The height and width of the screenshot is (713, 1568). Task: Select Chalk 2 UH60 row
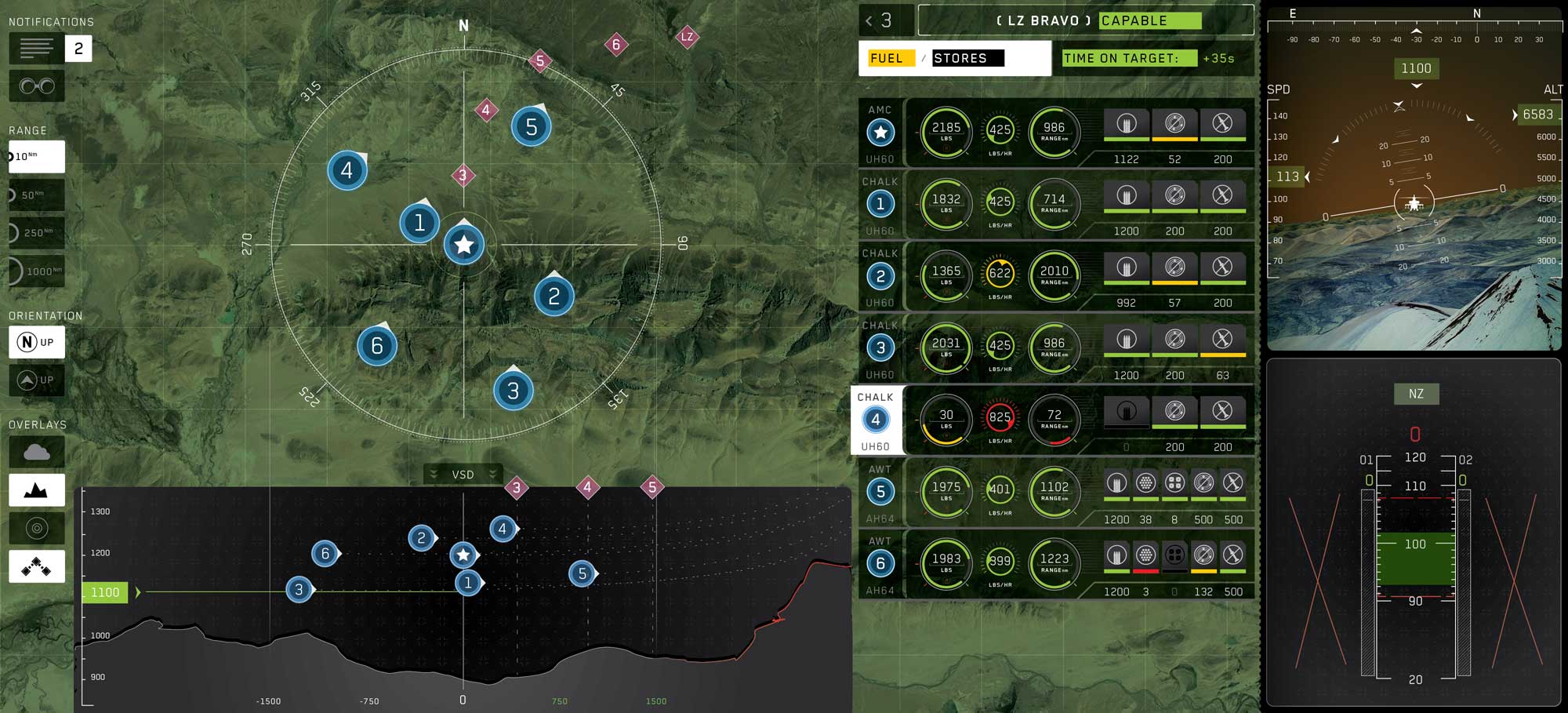1057,276
